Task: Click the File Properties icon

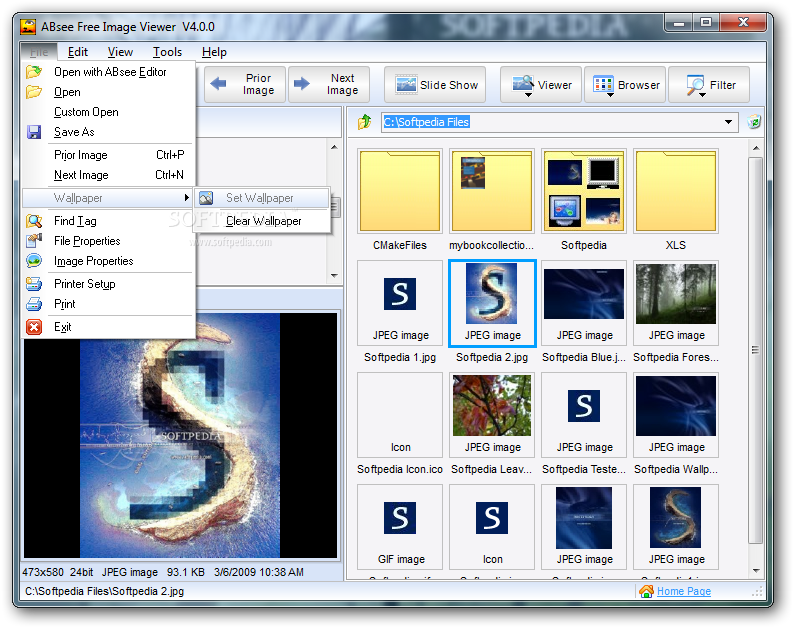Action: [x=34, y=241]
